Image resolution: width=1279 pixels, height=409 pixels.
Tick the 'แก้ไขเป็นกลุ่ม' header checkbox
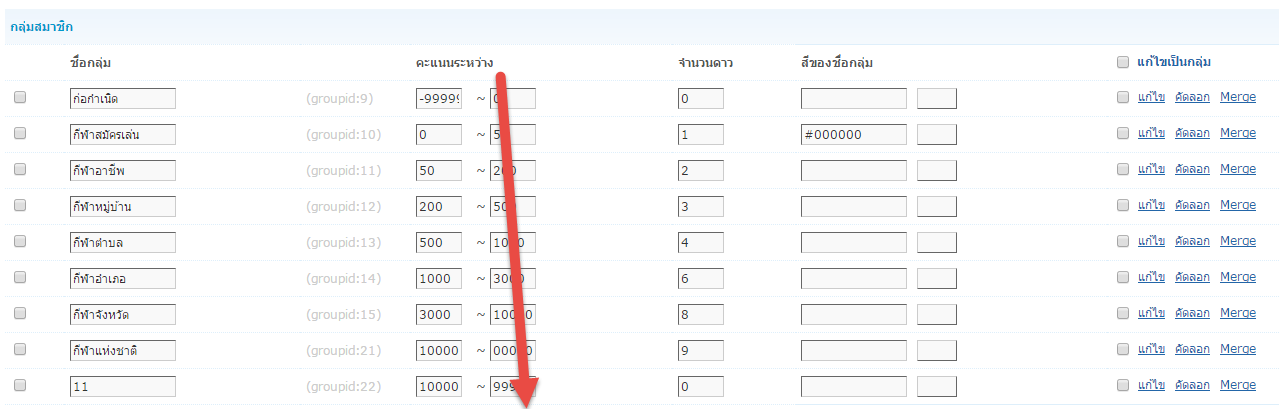1122,62
